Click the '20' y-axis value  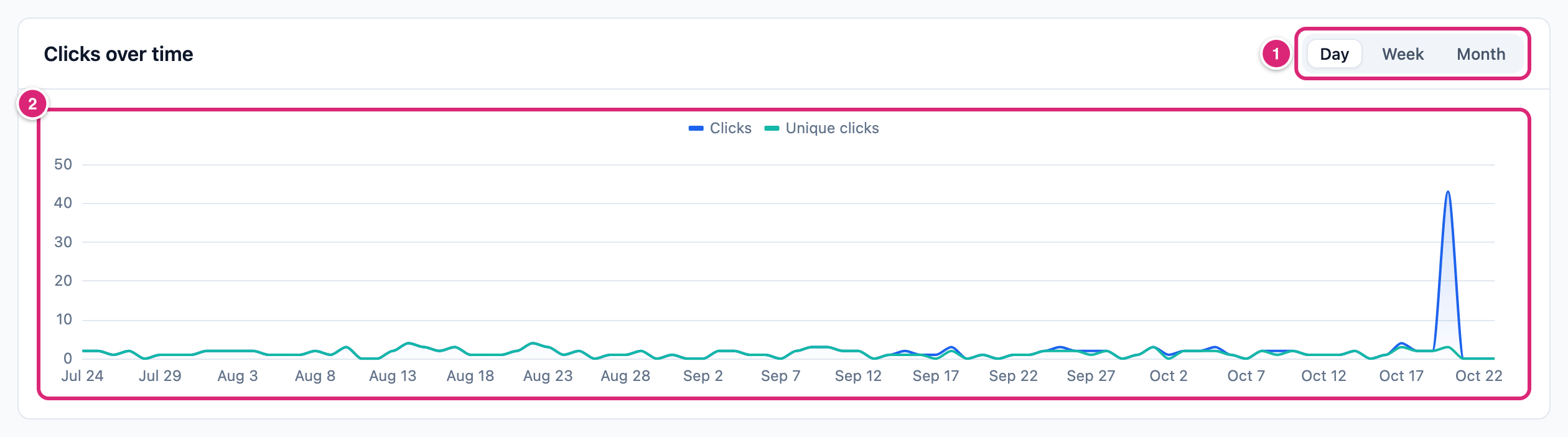(63, 281)
